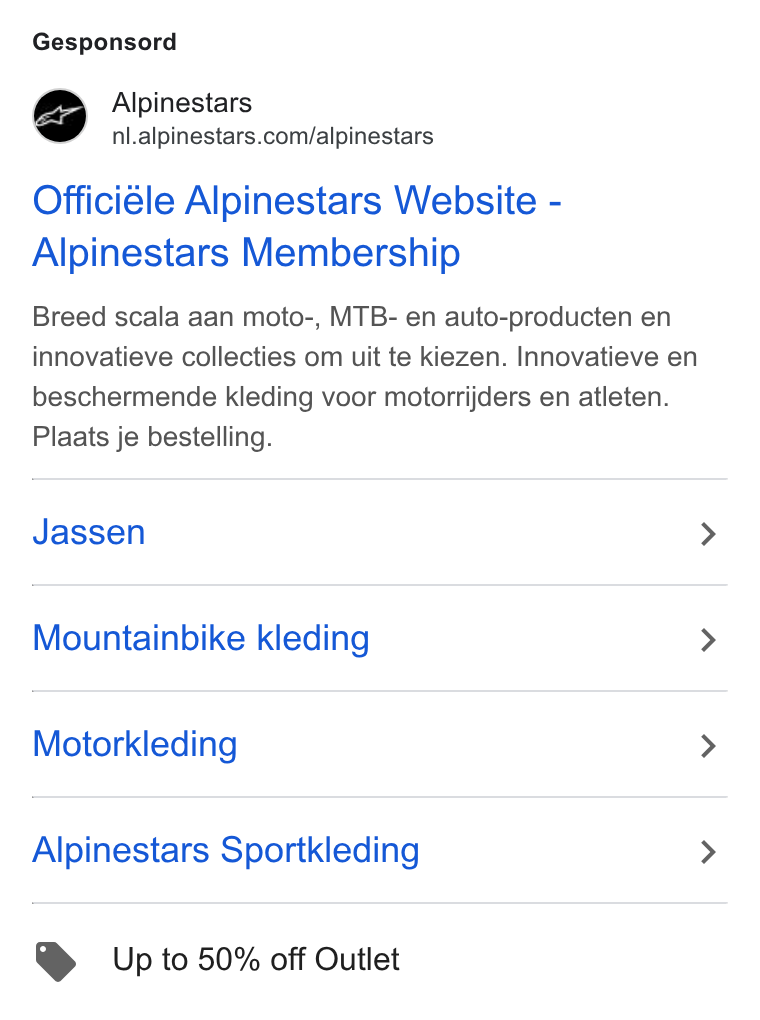Click the Gesponsord label
Image resolution: width=760 pixels, height=1020 pixels.
(105, 42)
